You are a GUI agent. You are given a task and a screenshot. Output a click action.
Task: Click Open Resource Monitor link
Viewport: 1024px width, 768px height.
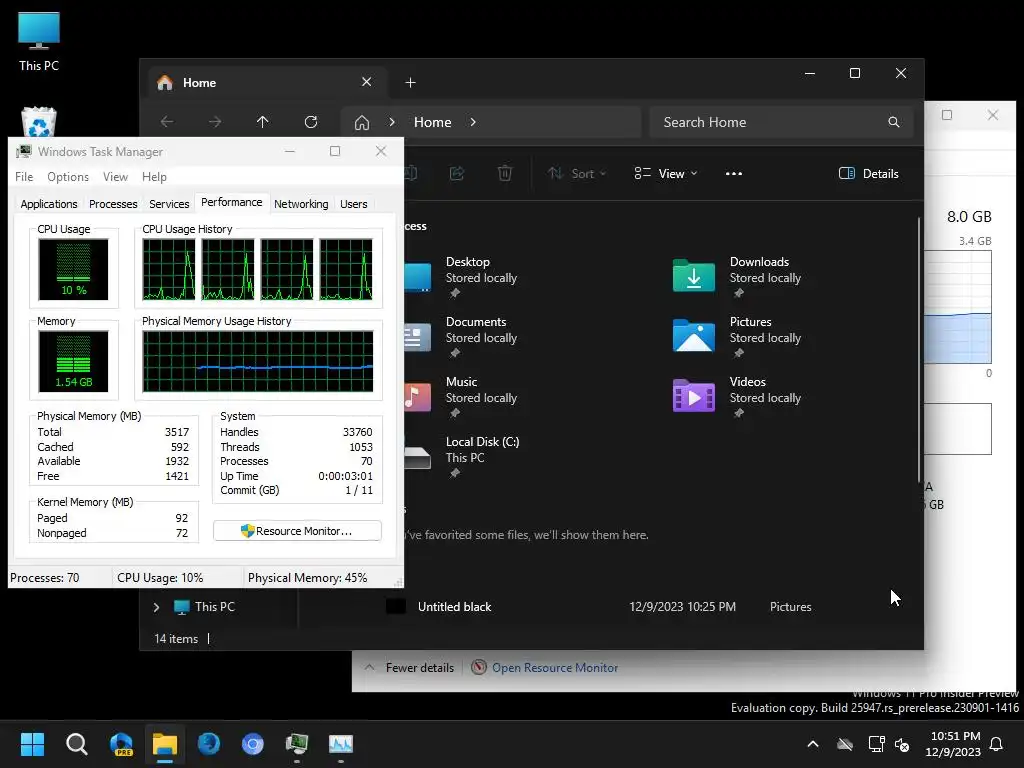[554, 667]
